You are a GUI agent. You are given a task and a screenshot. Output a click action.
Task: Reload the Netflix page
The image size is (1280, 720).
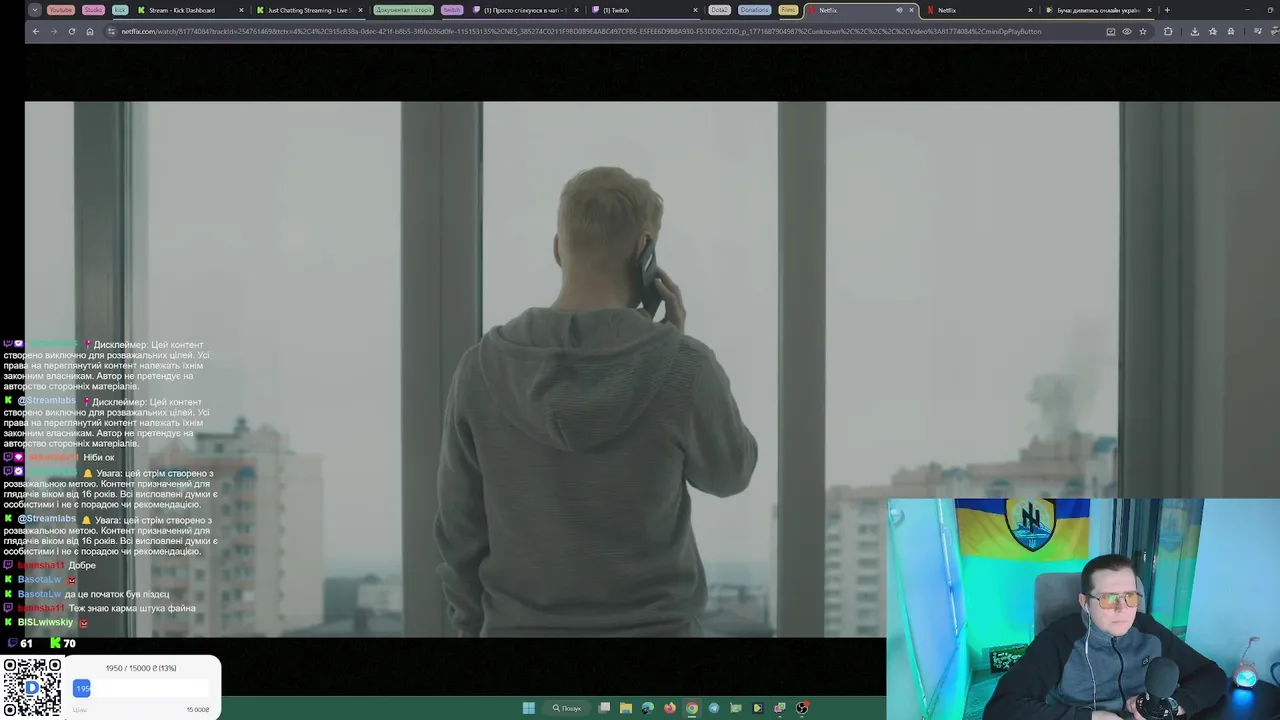point(71,31)
